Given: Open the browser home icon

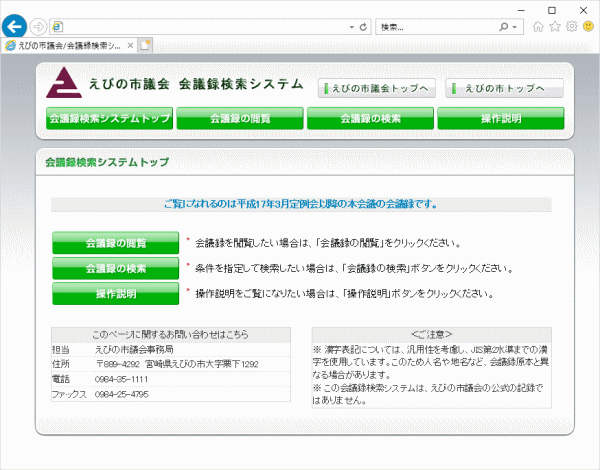Looking at the screenshot, I should pos(538,26).
